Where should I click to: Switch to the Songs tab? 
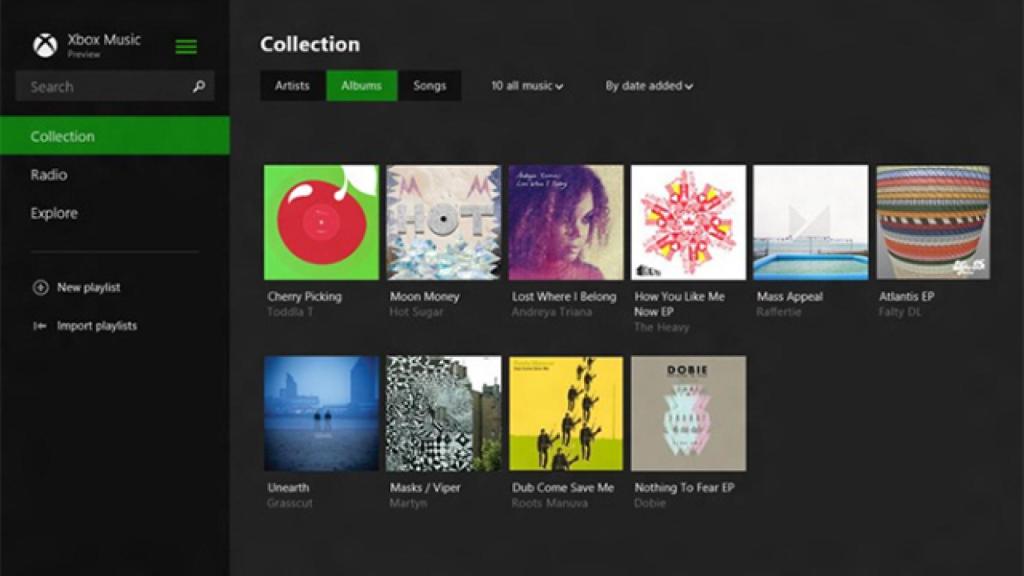430,86
